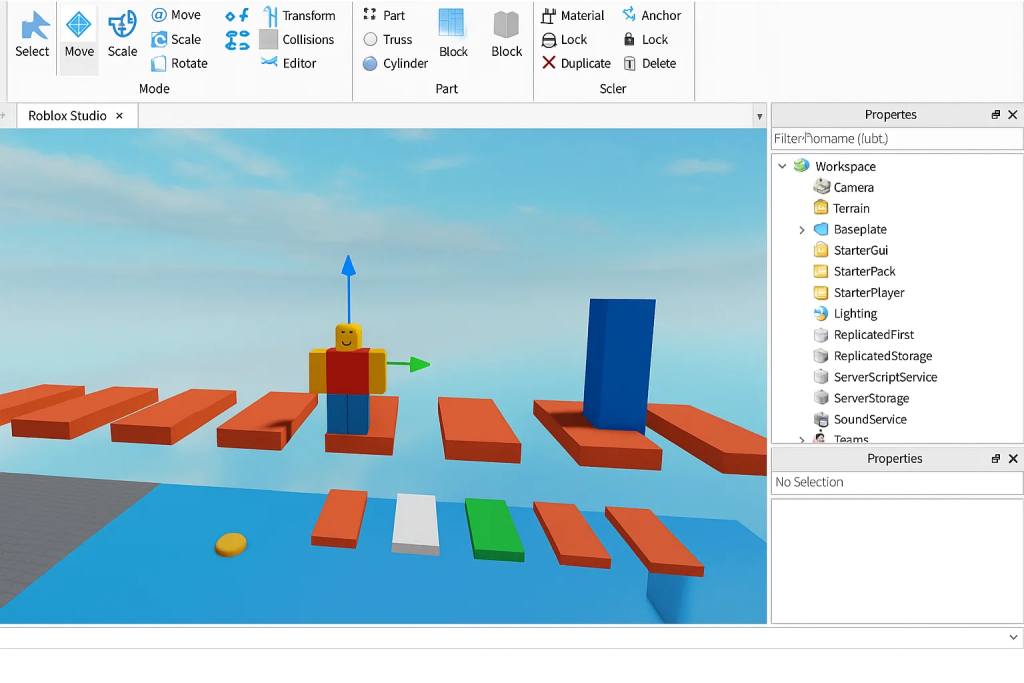1024x683 pixels.
Task: Click the padlock Lock option below Anchor
Action: pos(645,39)
